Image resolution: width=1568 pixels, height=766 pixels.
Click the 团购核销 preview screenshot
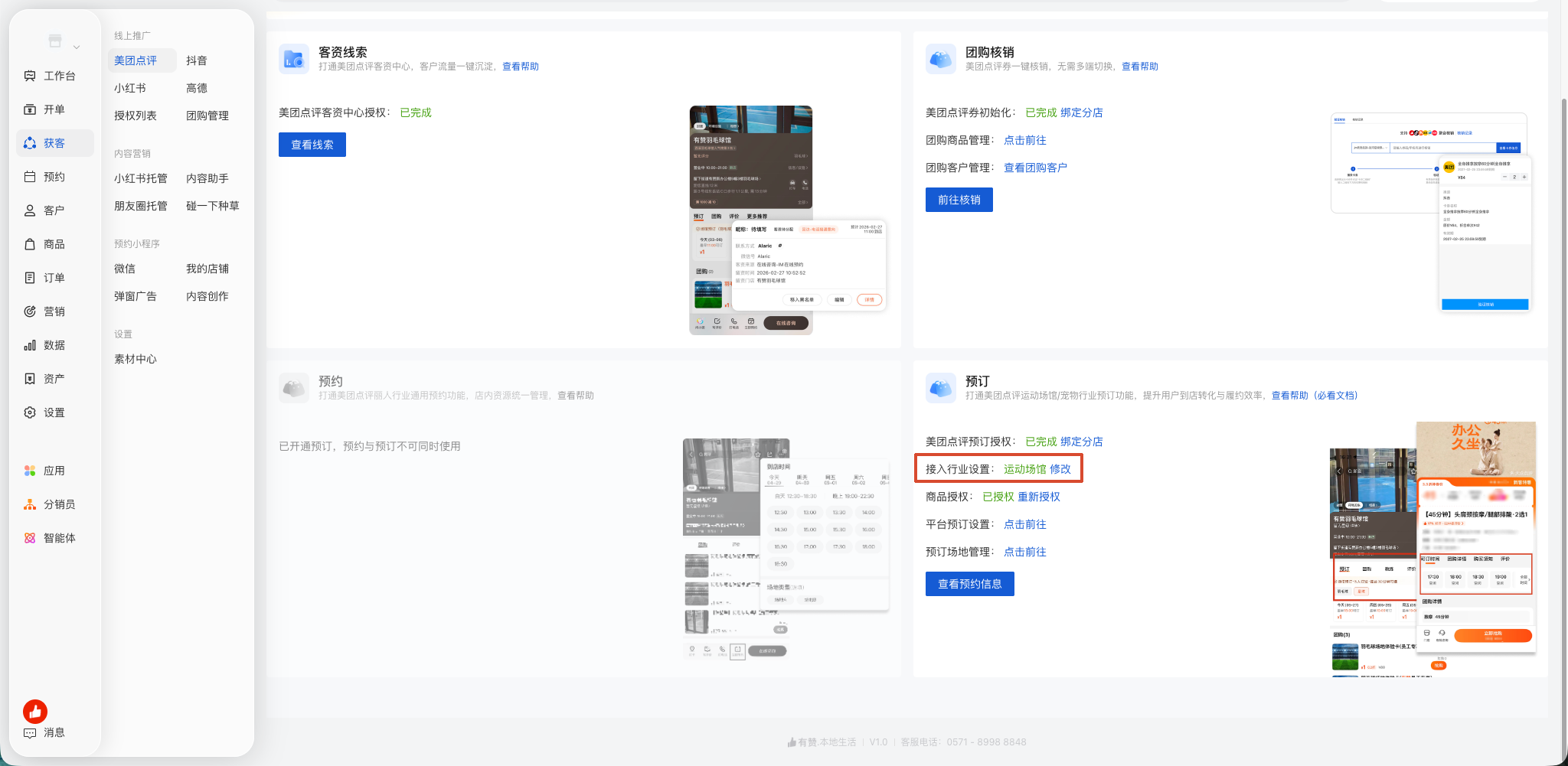[x=1431, y=212]
